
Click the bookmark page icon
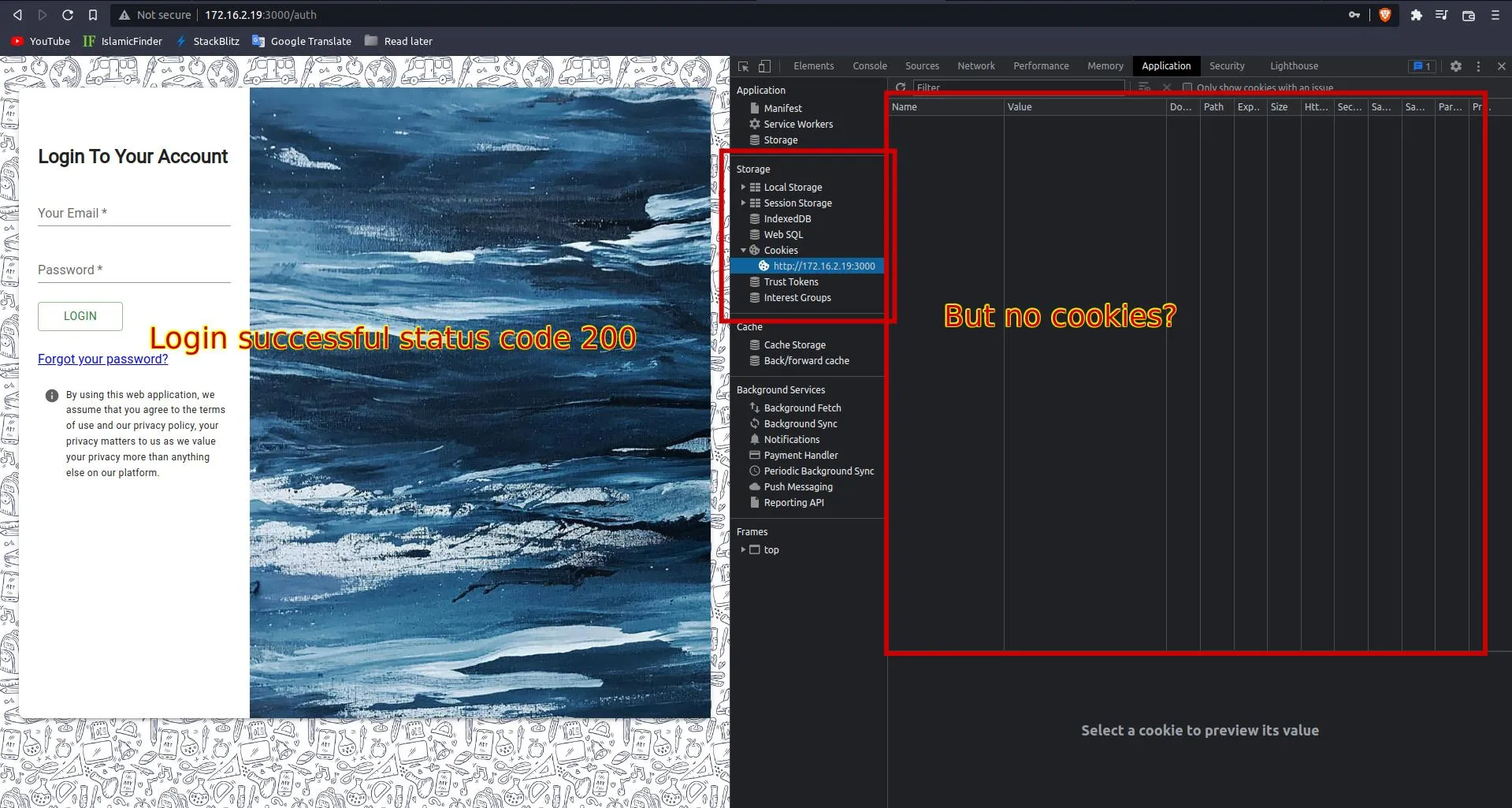[93, 15]
